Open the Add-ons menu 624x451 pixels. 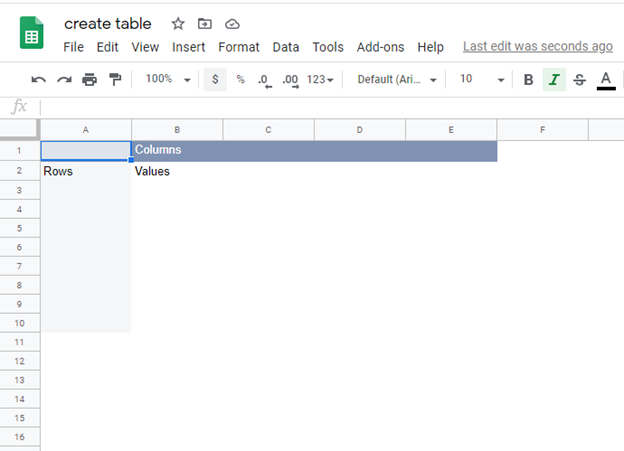pos(380,47)
